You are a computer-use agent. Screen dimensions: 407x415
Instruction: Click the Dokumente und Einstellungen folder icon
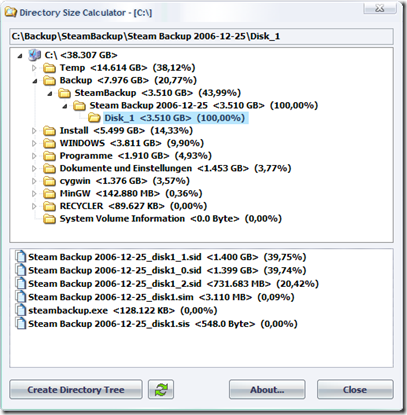pyautogui.click(x=49, y=169)
